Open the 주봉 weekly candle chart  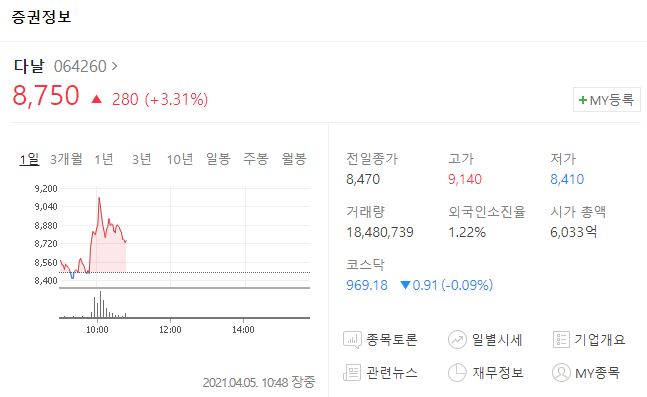point(256,159)
